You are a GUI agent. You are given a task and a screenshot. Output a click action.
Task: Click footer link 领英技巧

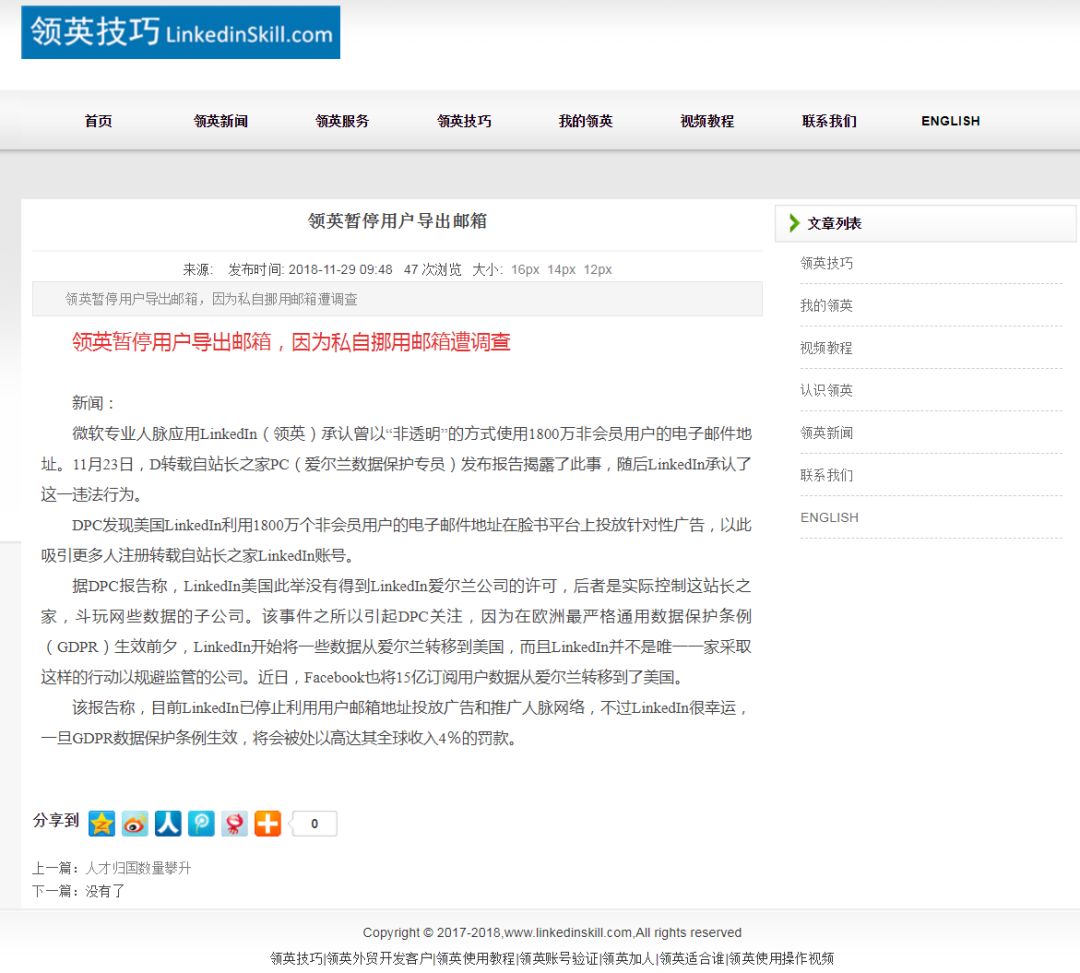[x=296, y=959]
